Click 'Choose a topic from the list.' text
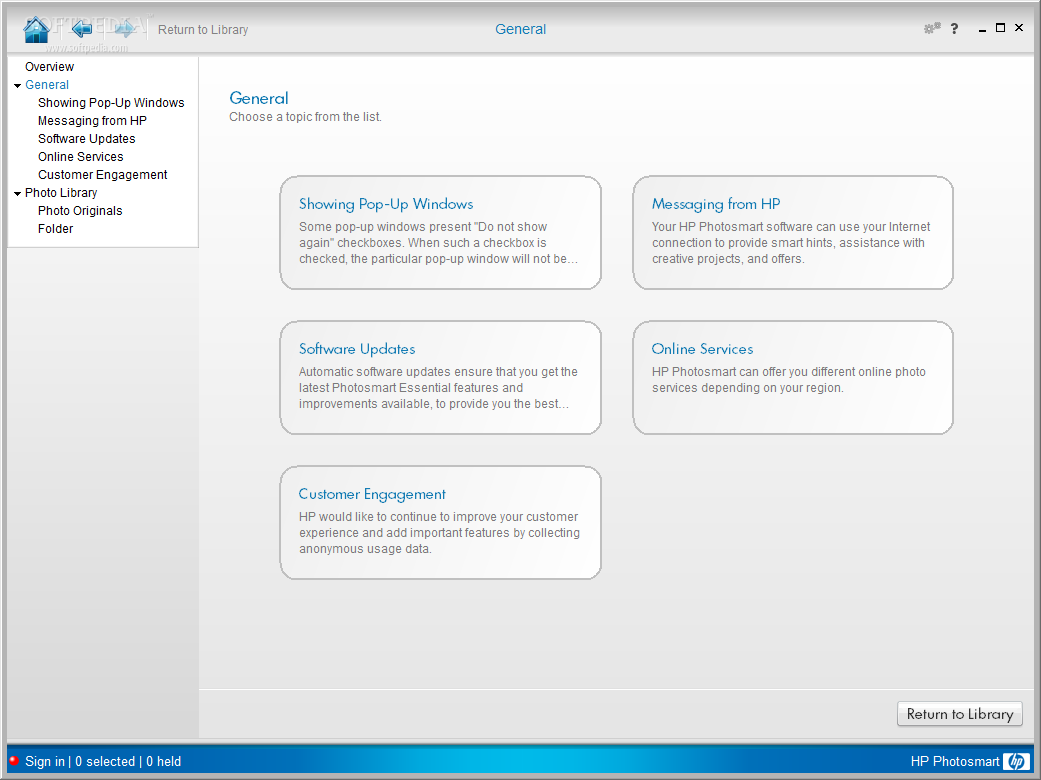The image size is (1041, 780). (x=305, y=117)
